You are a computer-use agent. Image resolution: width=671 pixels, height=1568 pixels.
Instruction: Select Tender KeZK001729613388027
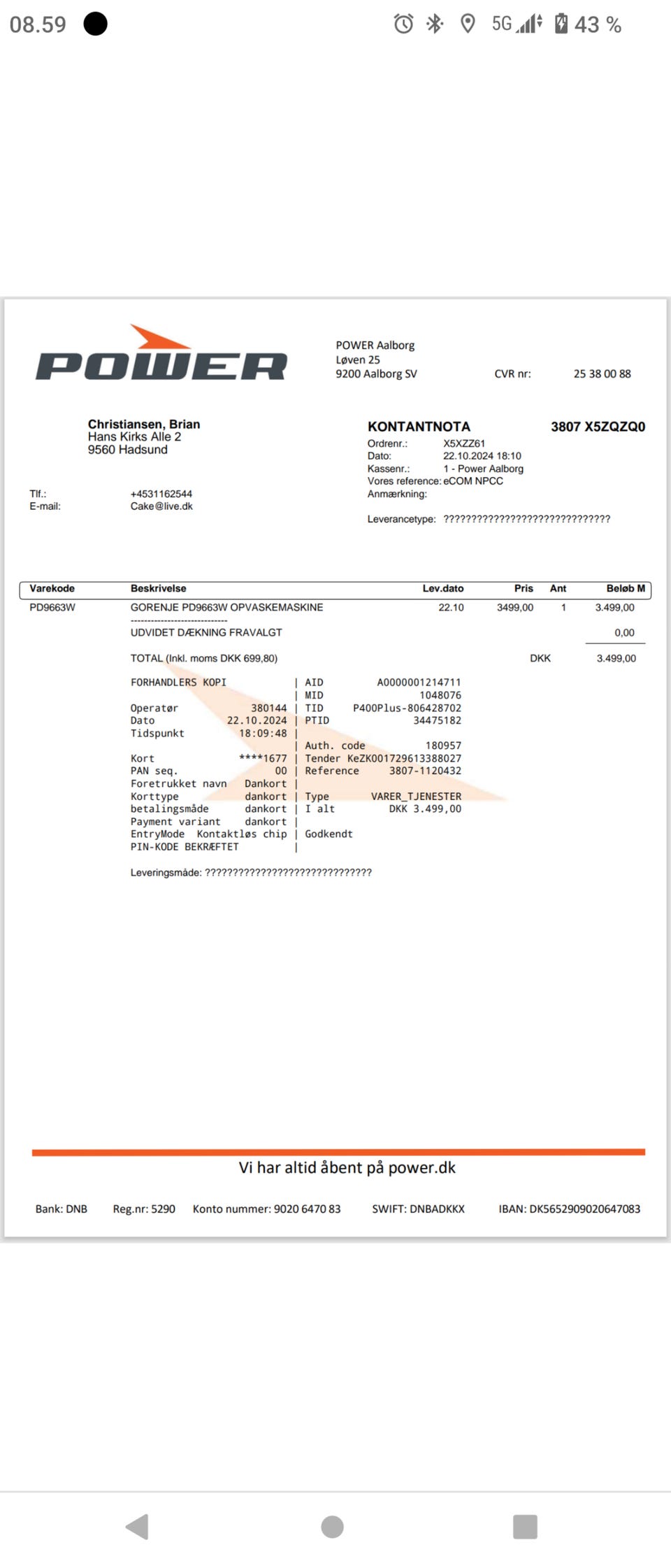coord(383,758)
